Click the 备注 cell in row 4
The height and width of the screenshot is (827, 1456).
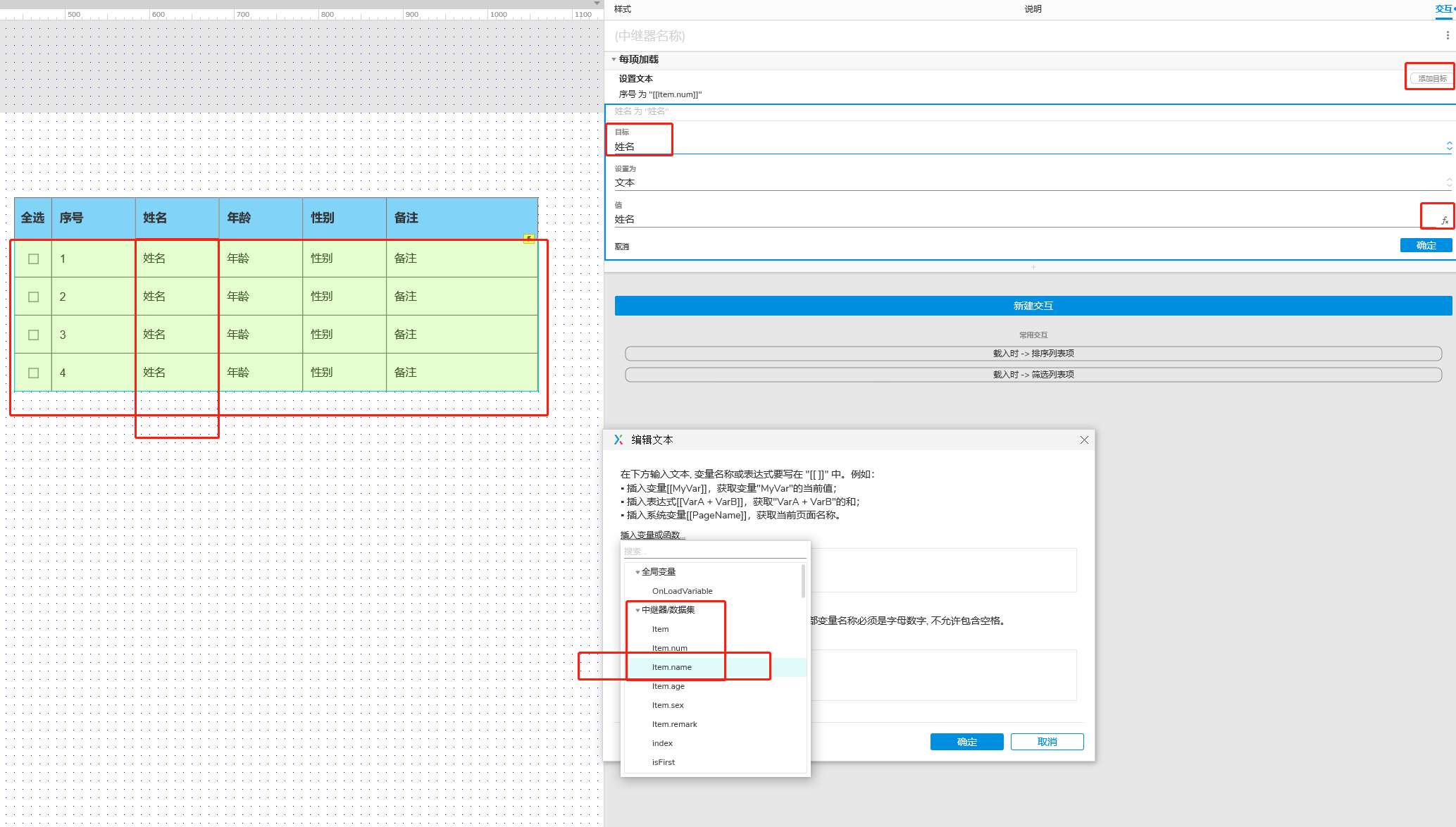point(462,373)
